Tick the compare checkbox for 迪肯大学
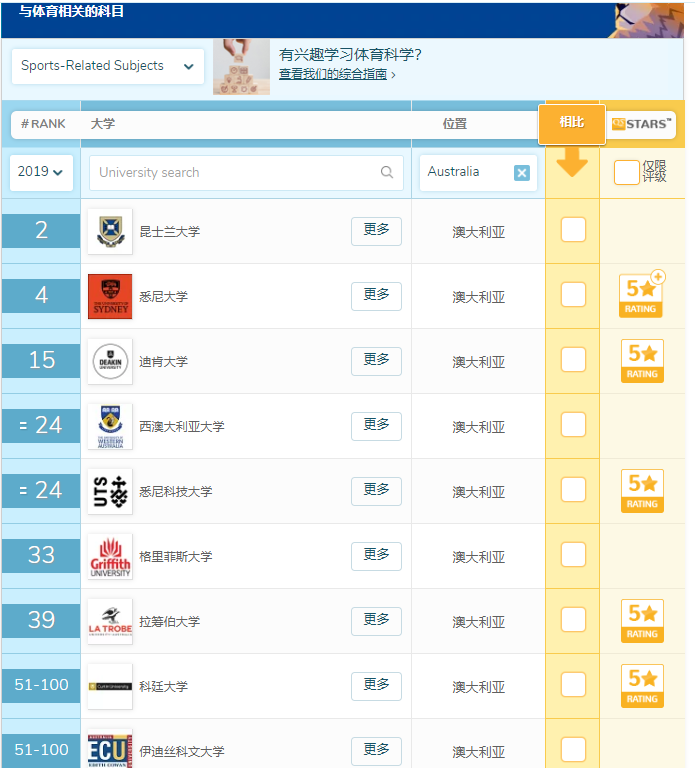This screenshot has width=695, height=768. (x=573, y=360)
